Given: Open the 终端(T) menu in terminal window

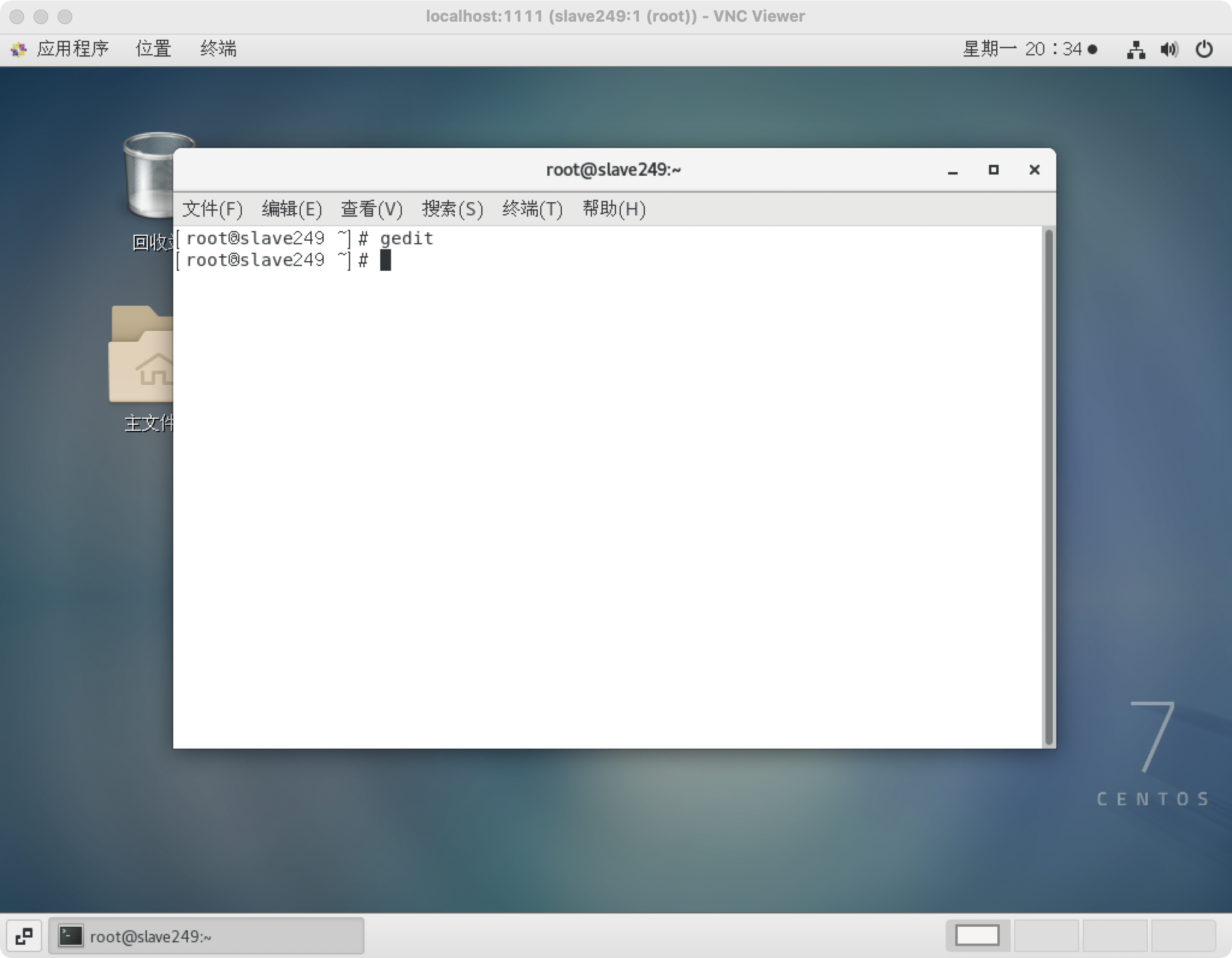Looking at the screenshot, I should coord(532,209).
